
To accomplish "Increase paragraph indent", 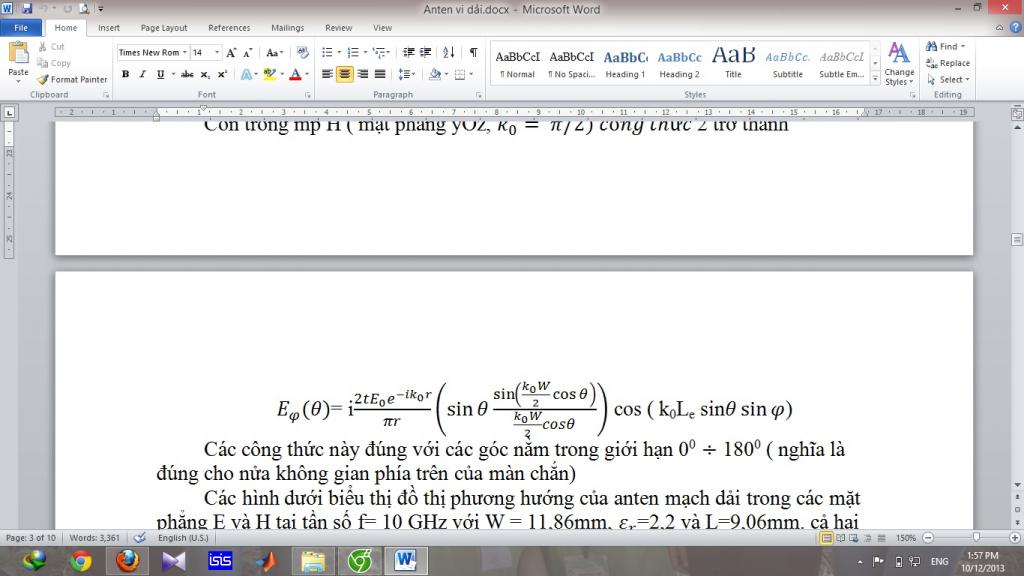I will [426, 52].
